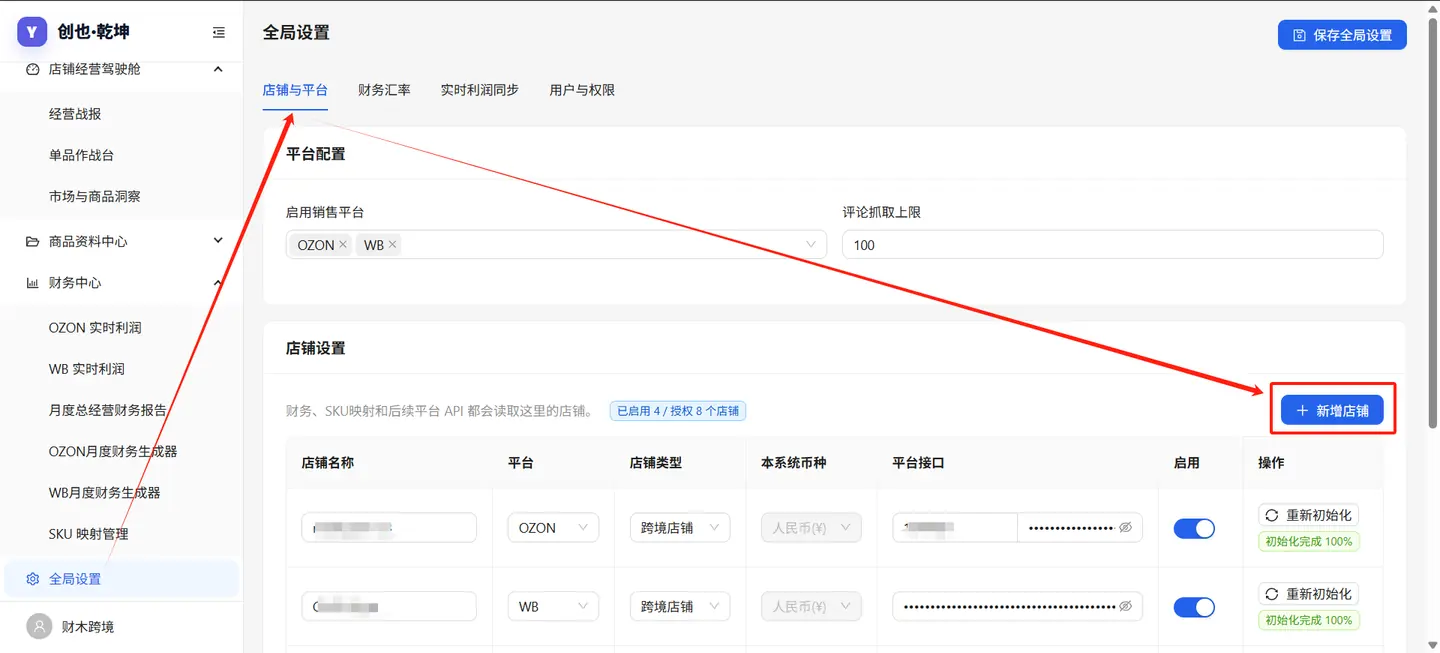
Task: Remove the OZON platform tag
Action: (x=343, y=245)
